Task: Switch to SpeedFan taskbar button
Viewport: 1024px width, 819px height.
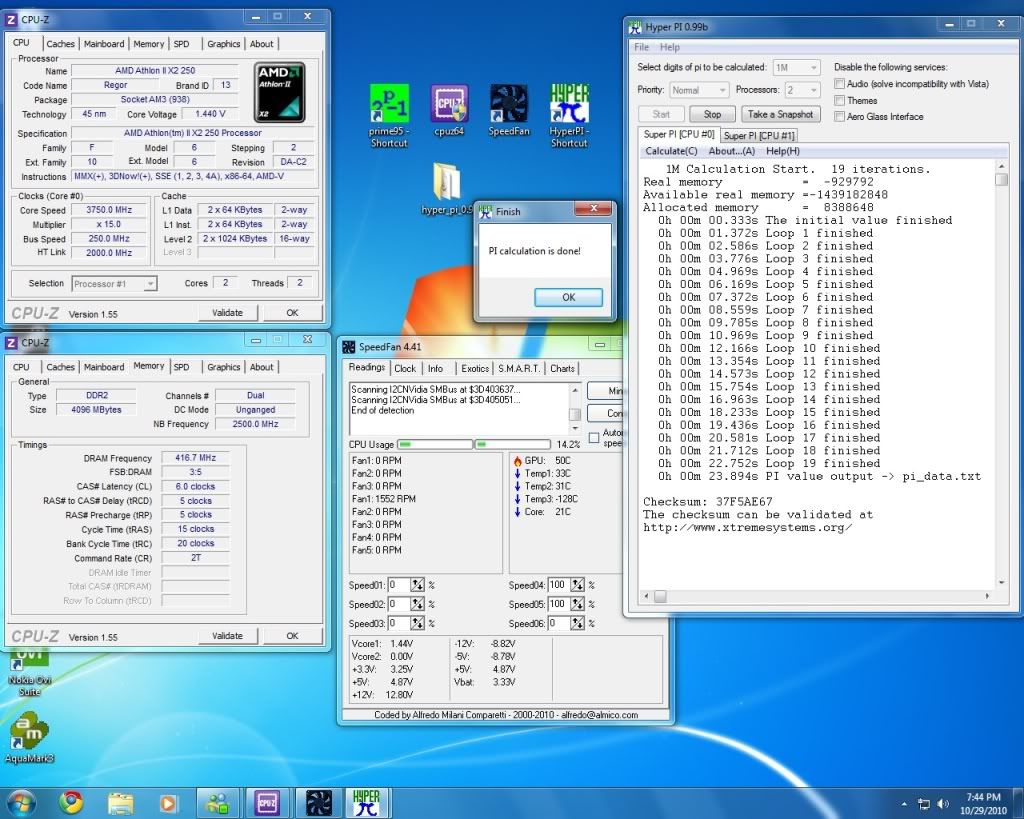Action: [x=319, y=803]
